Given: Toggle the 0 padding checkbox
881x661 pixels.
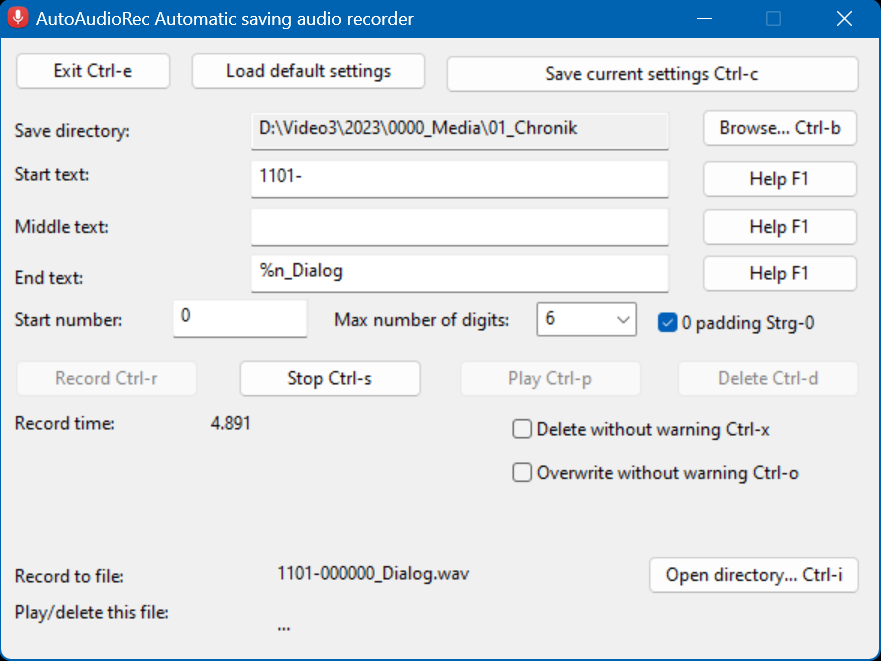Looking at the screenshot, I should 667,322.
